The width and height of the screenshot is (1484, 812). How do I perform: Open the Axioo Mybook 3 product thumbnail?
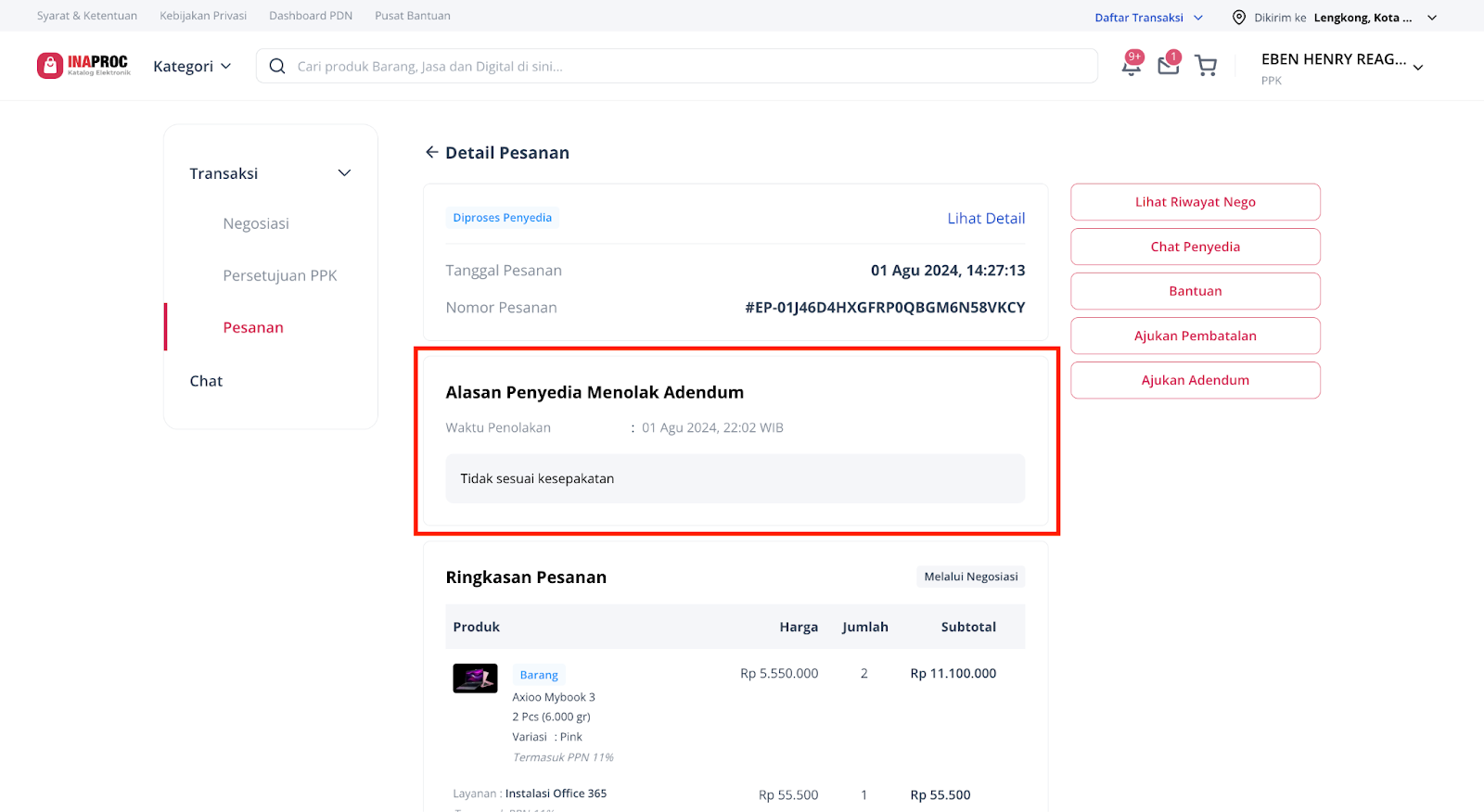(x=475, y=678)
